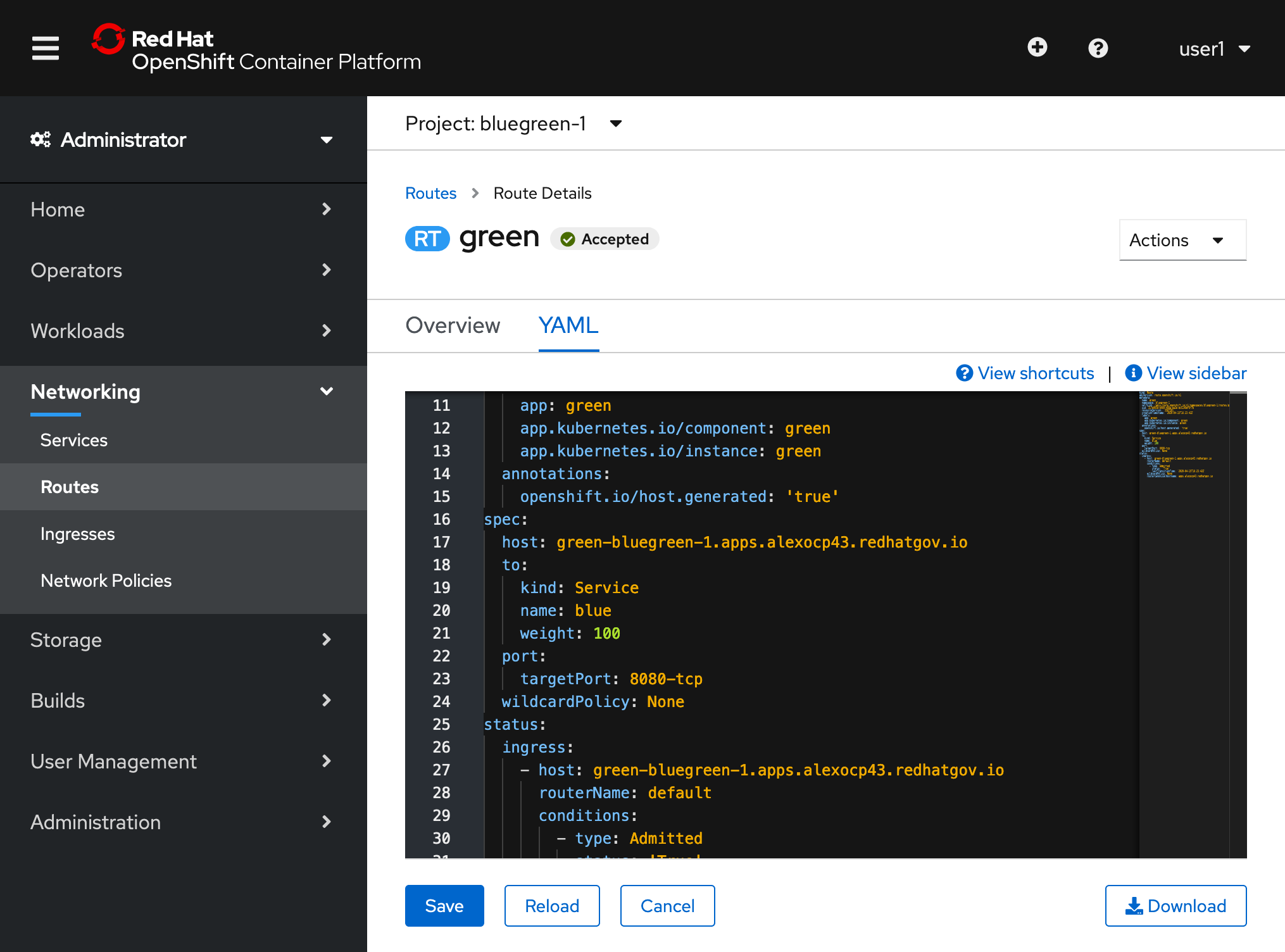Screen dimensions: 1285x952
Task: Open the plus import/add menu icon
Action: point(1037,47)
